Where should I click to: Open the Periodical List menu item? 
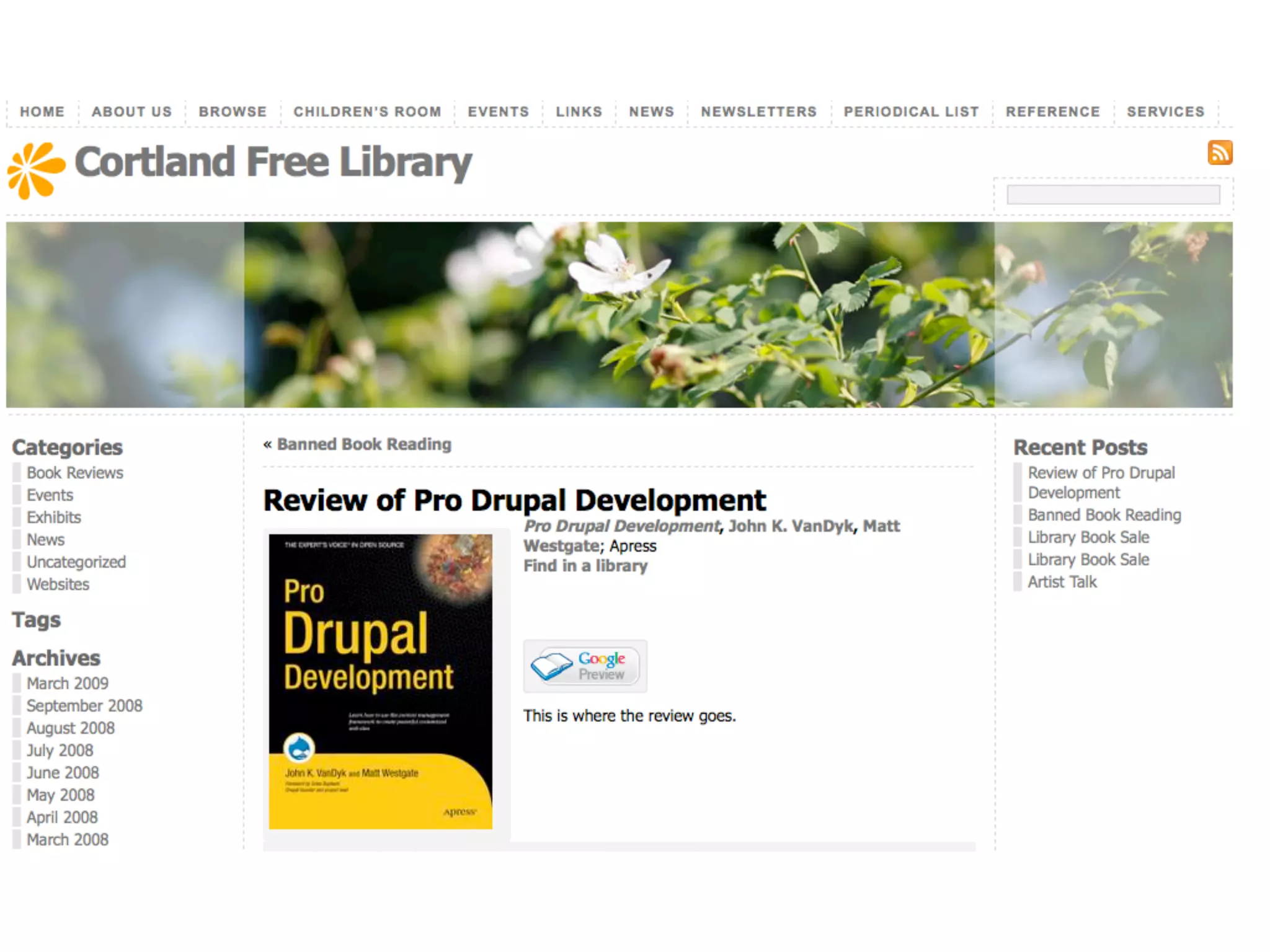coord(911,112)
